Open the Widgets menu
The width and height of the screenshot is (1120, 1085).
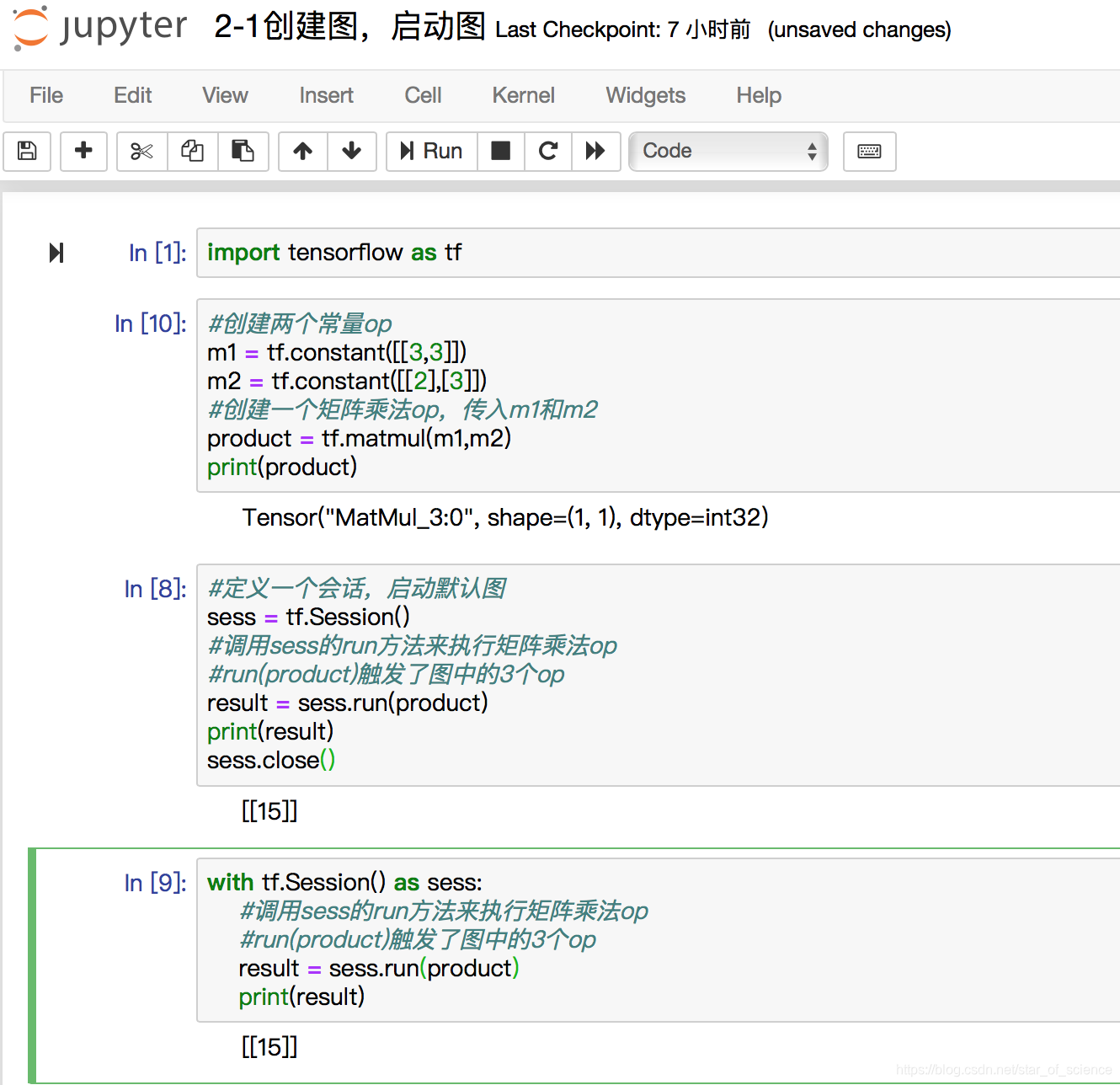[646, 95]
